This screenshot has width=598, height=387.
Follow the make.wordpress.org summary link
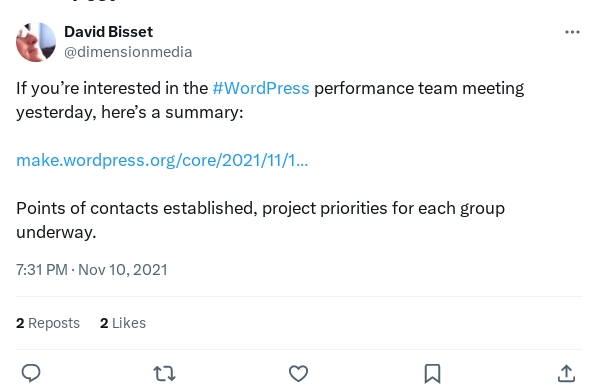162,160
